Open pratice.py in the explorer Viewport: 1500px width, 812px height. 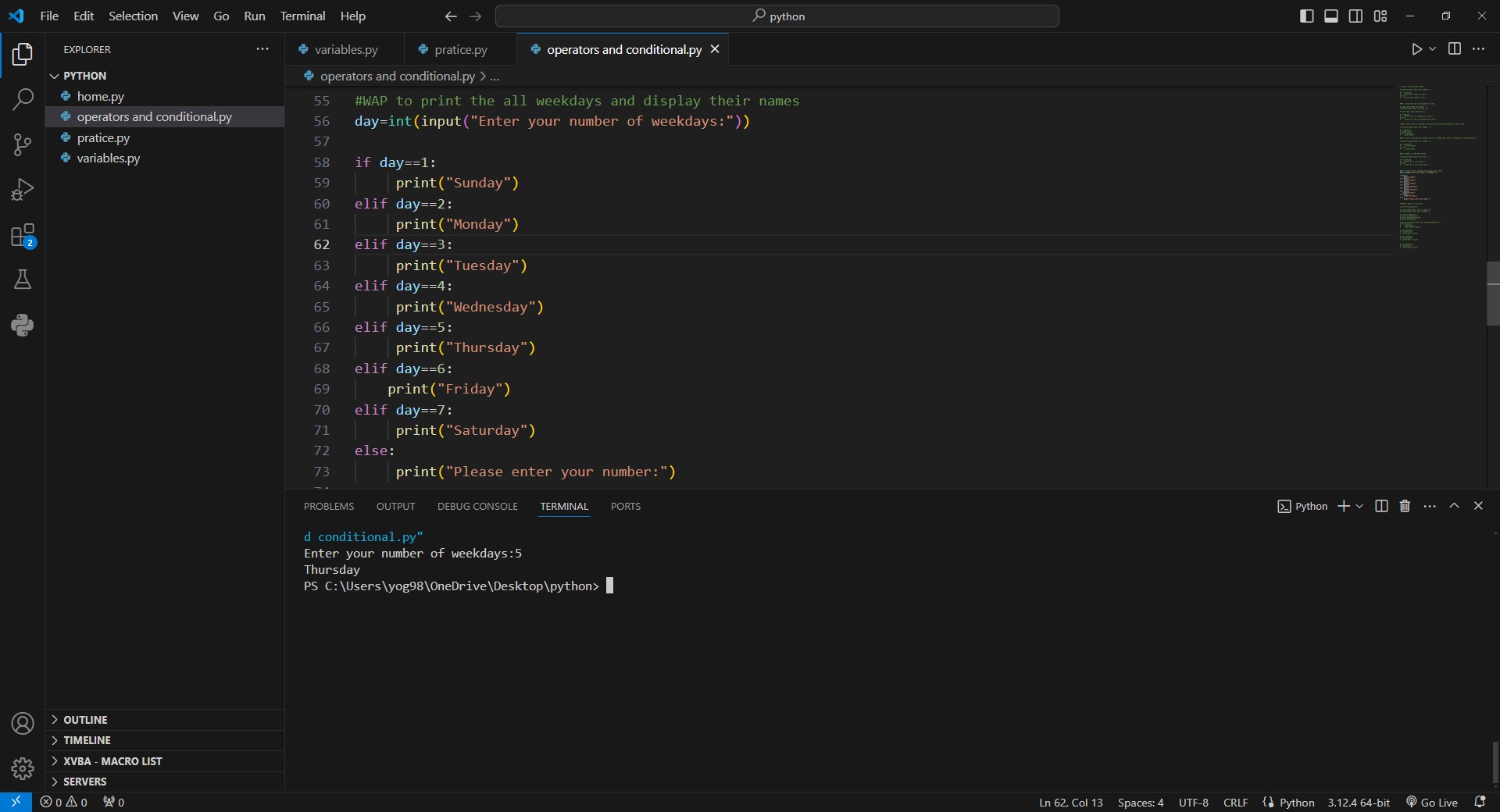(165, 137)
